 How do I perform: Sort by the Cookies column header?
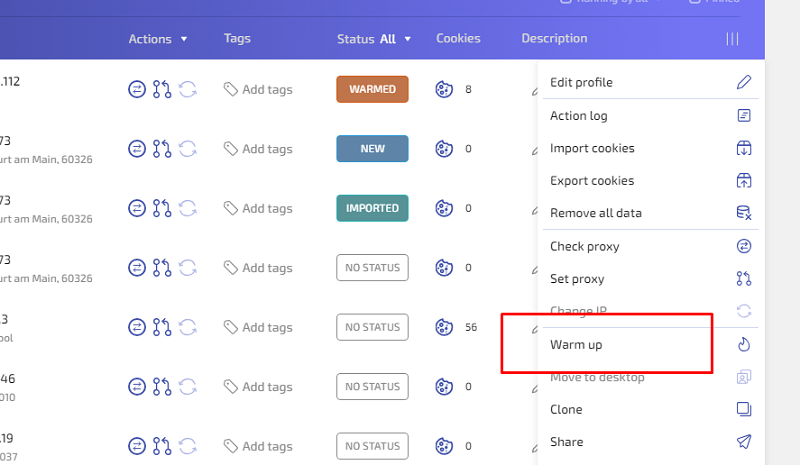(458, 38)
